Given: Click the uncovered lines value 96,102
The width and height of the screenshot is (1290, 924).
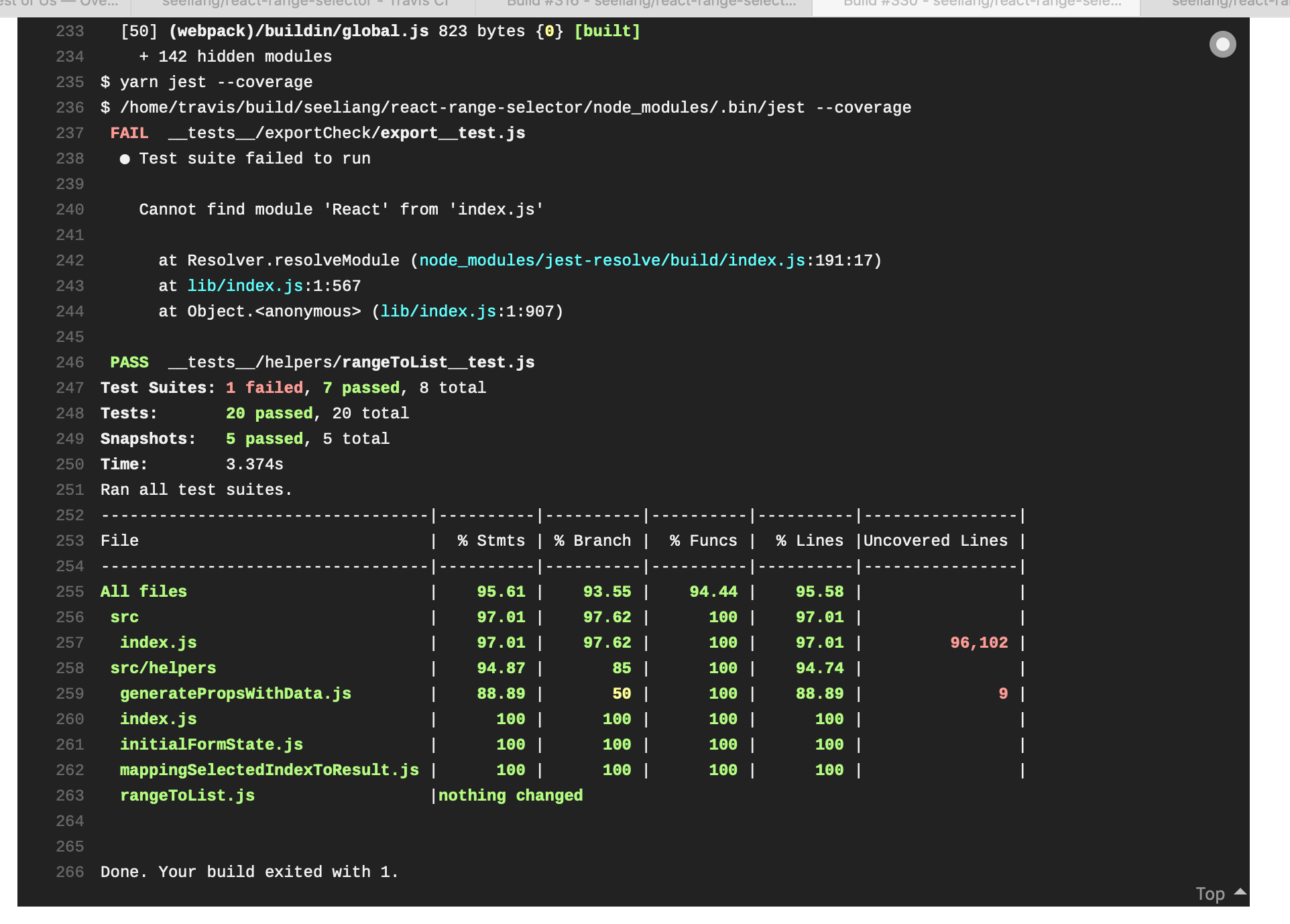Looking at the screenshot, I should [x=979, y=643].
